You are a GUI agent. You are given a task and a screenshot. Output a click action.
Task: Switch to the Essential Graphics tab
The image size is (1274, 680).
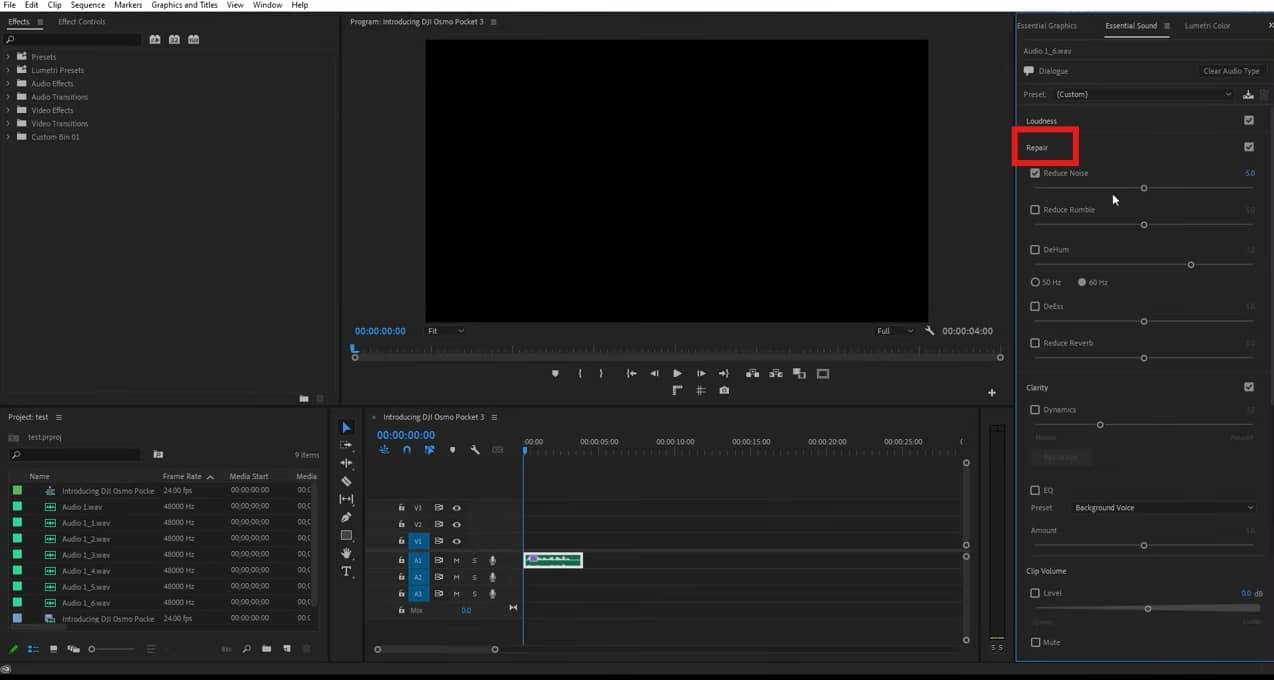[x=1047, y=26]
